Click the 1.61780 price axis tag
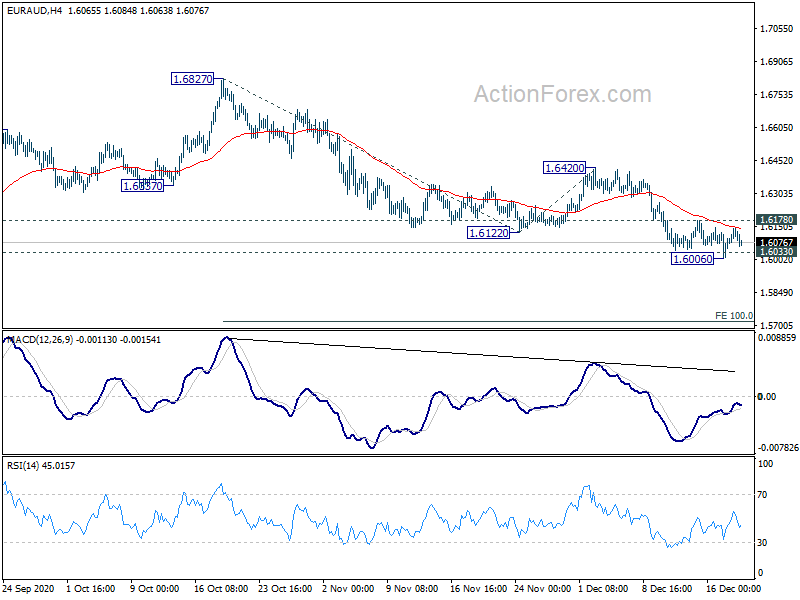This screenshot has height=600, width=800. (x=776, y=220)
